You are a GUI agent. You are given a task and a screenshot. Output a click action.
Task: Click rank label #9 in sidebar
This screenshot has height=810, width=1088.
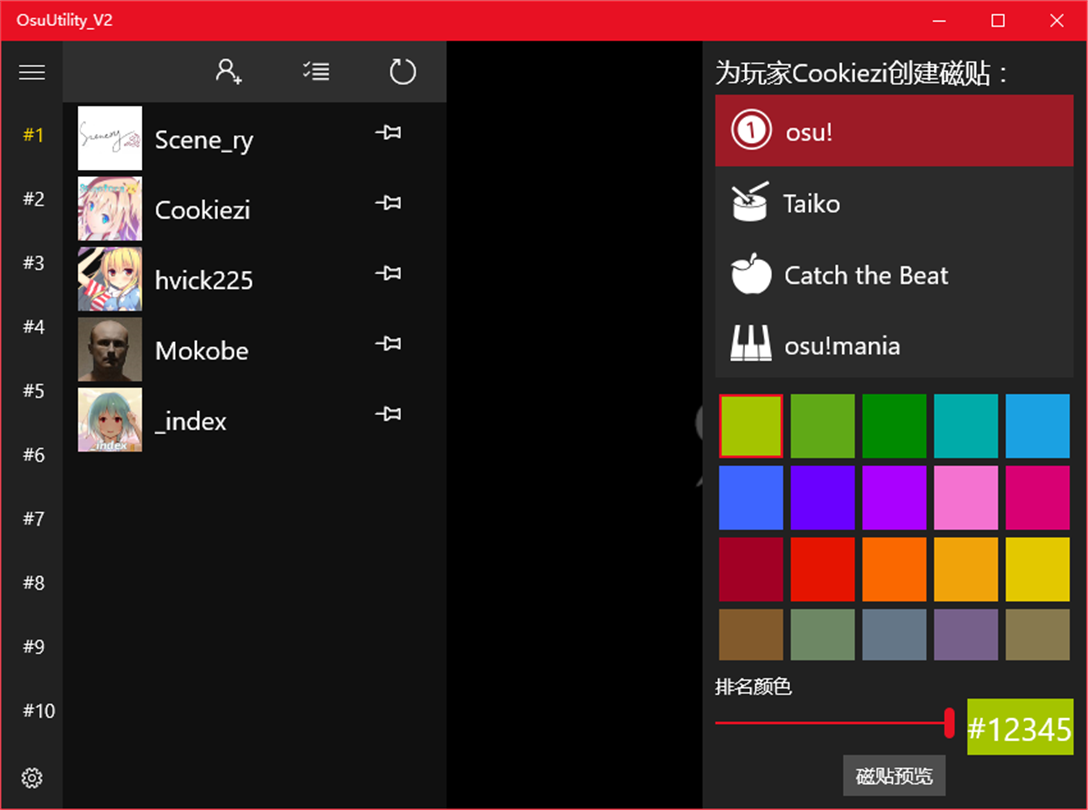pos(33,647)
